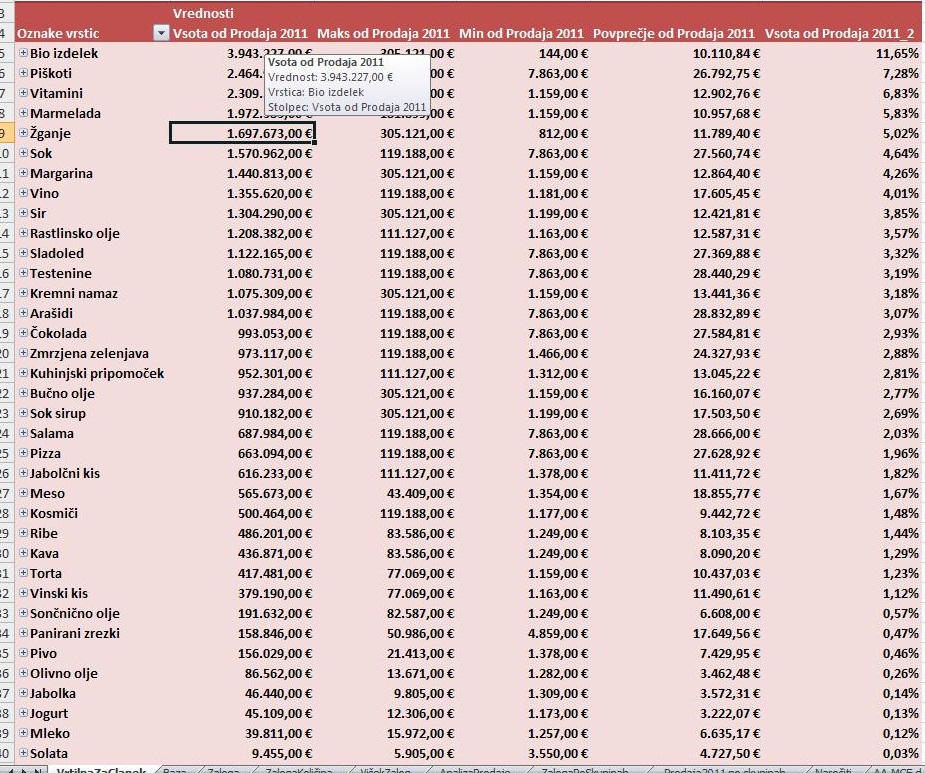Expand the Sok sirup row
This screenshot has height=773, width=925.
tap(23, 413)
